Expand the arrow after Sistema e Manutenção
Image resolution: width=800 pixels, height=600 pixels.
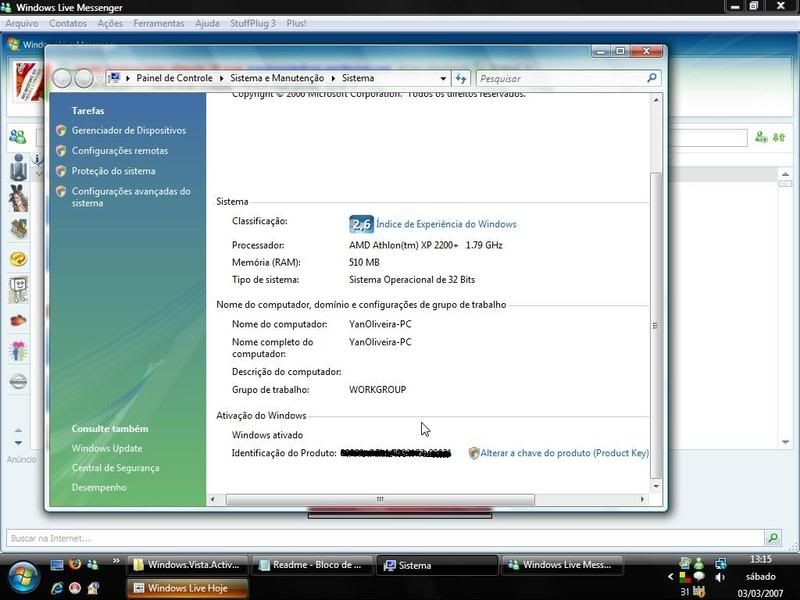click(333, 79)
